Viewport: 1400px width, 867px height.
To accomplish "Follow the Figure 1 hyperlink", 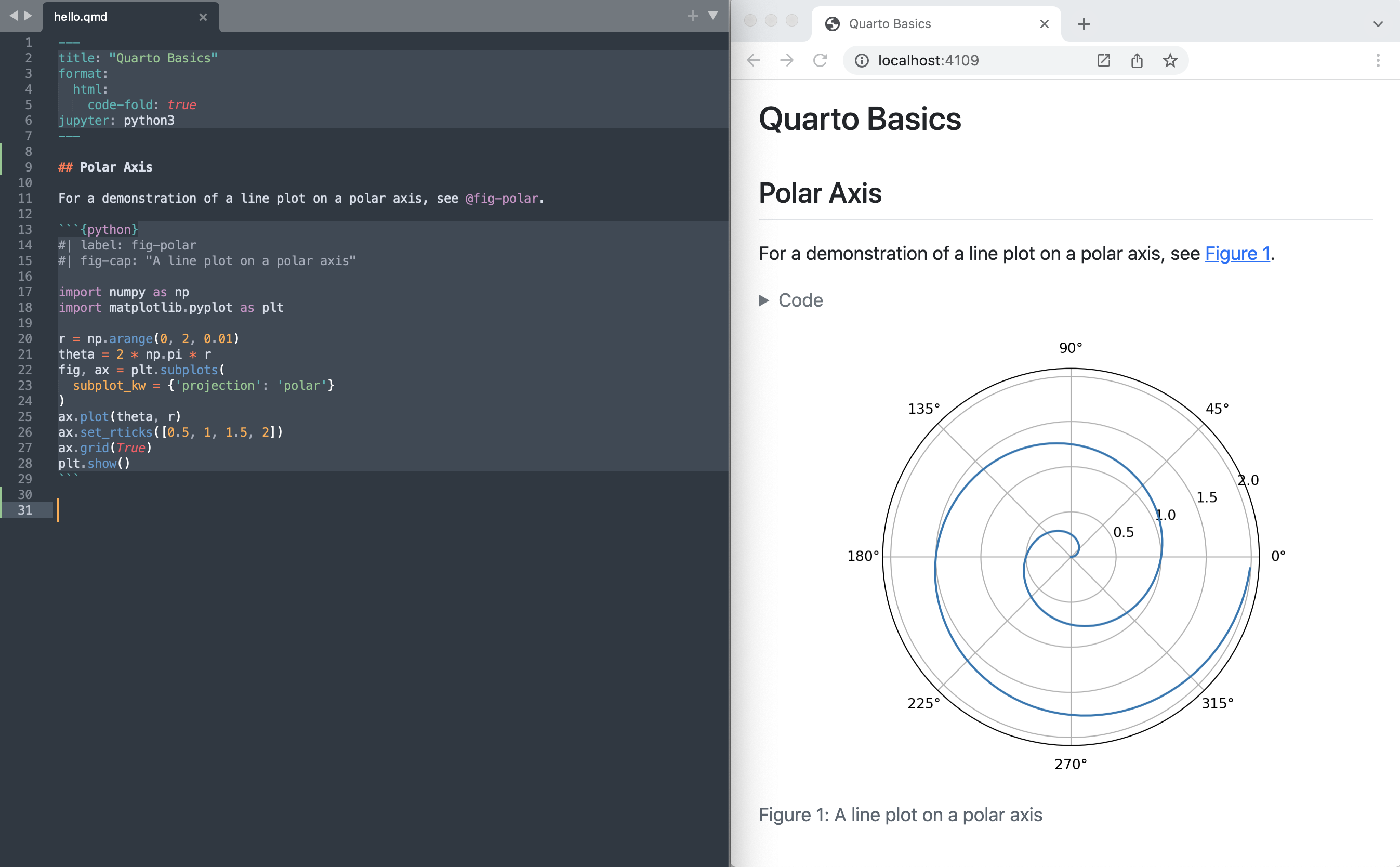I will coord(1238,254).
